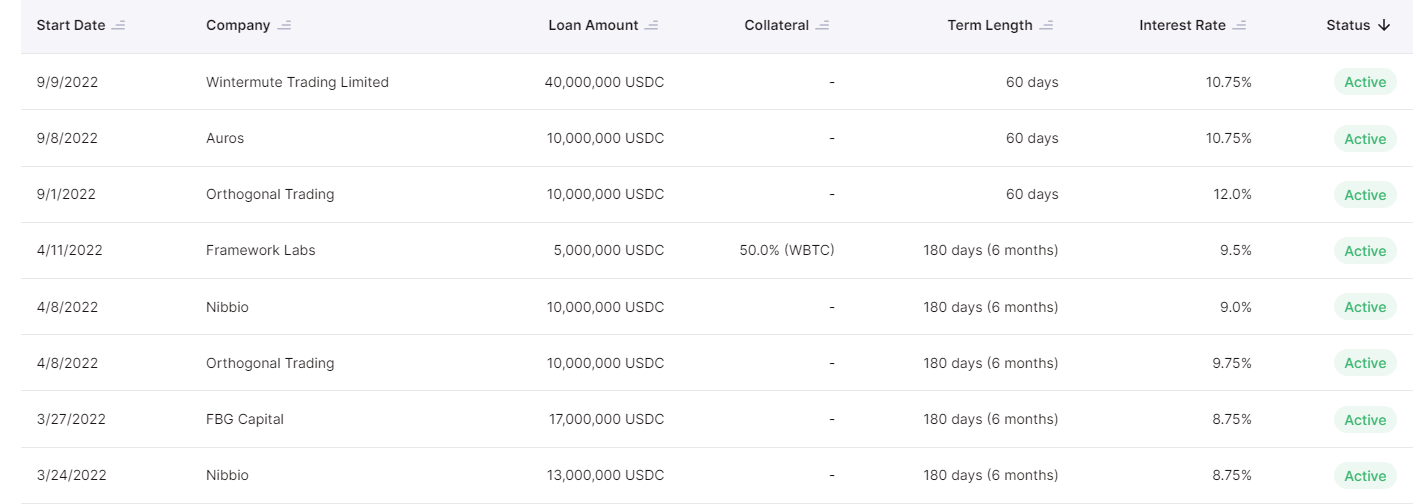This screenshot has height=504, width=1425.
Task: Toggle the Status column descending arrow
Action: point(1384,26)
